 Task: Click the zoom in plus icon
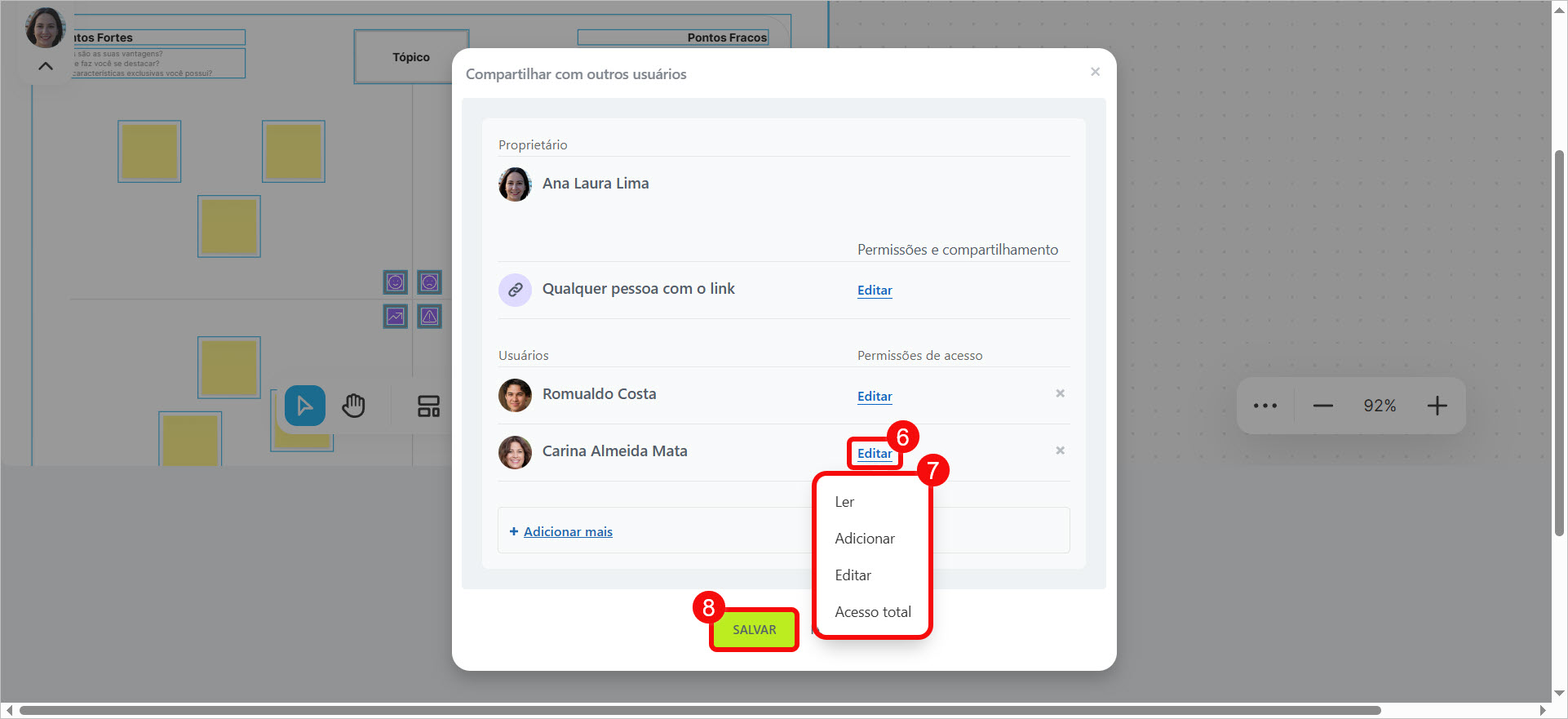1437,406
